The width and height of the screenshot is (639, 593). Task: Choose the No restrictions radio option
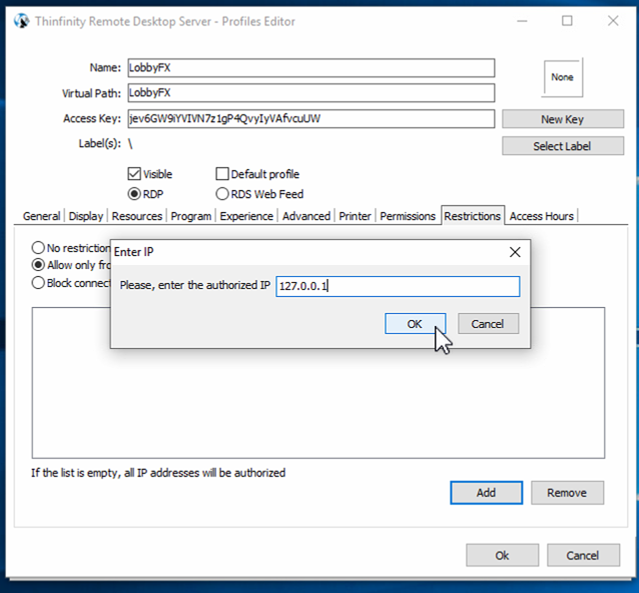39,247
